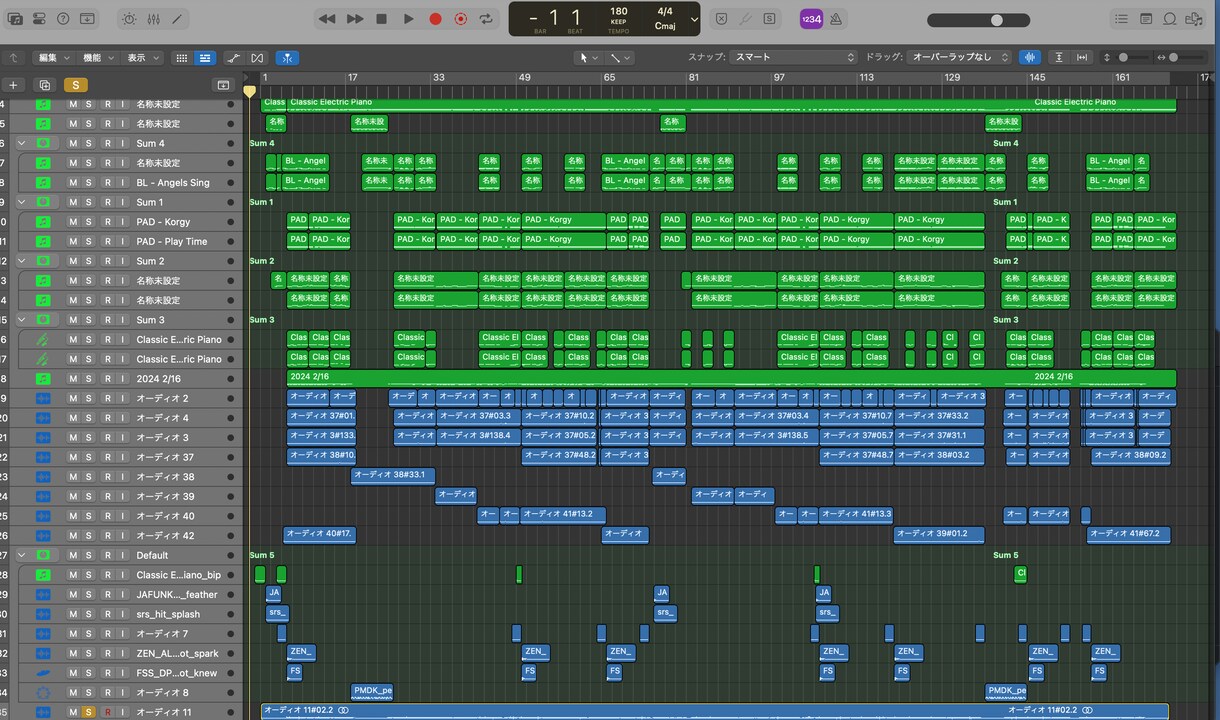Fast forward the playhead
The height and width of the screenshot is (720, 1220).
[x=355, y=19]
